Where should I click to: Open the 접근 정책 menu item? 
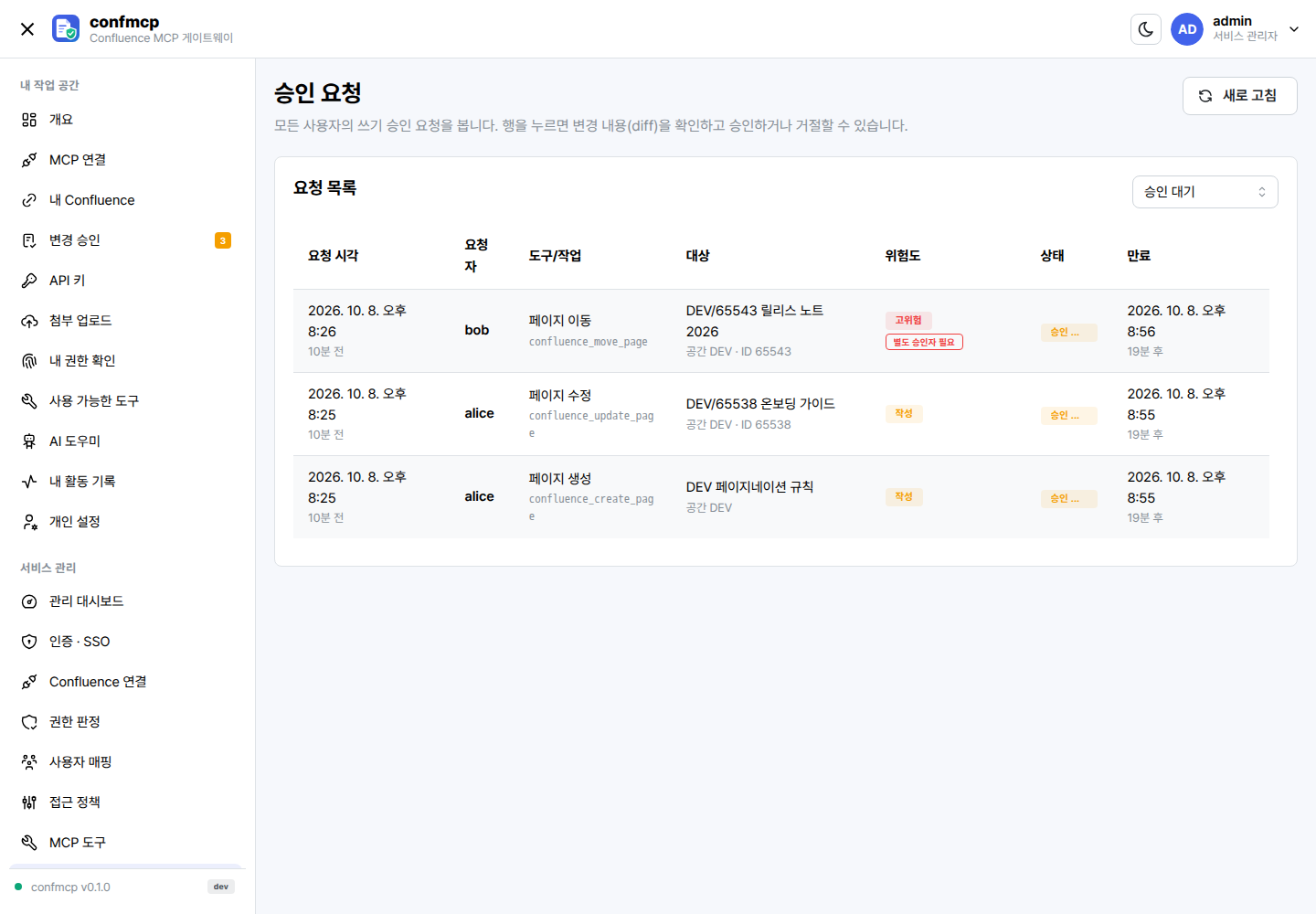(x=127, y=802)
